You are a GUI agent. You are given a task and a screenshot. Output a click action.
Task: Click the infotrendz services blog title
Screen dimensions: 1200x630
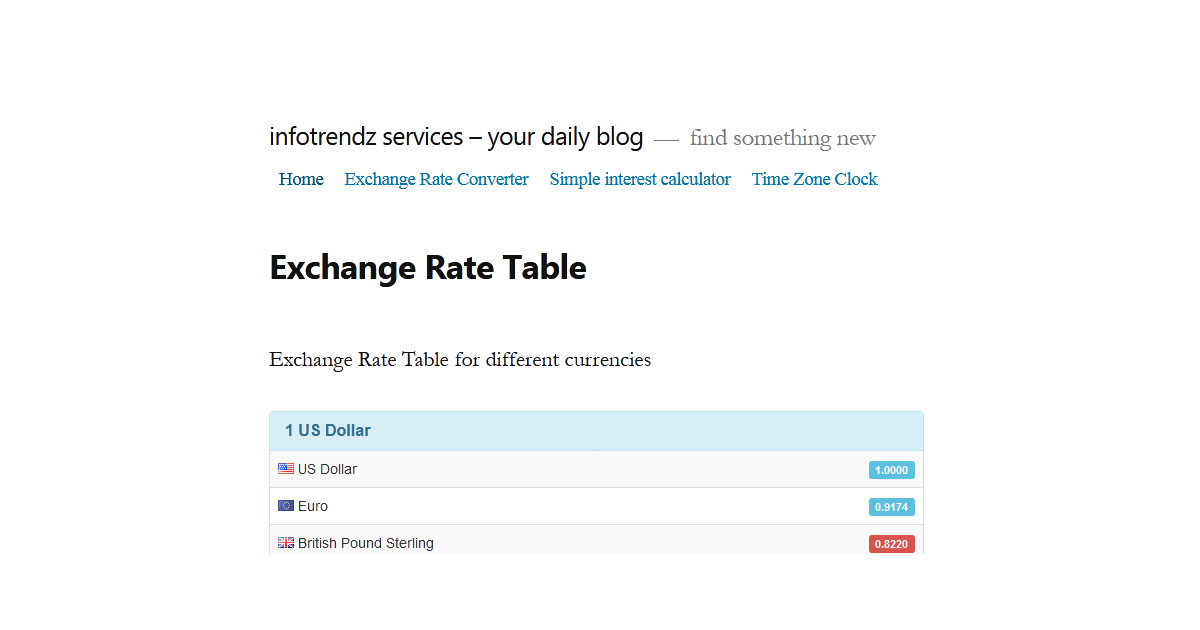455,137
